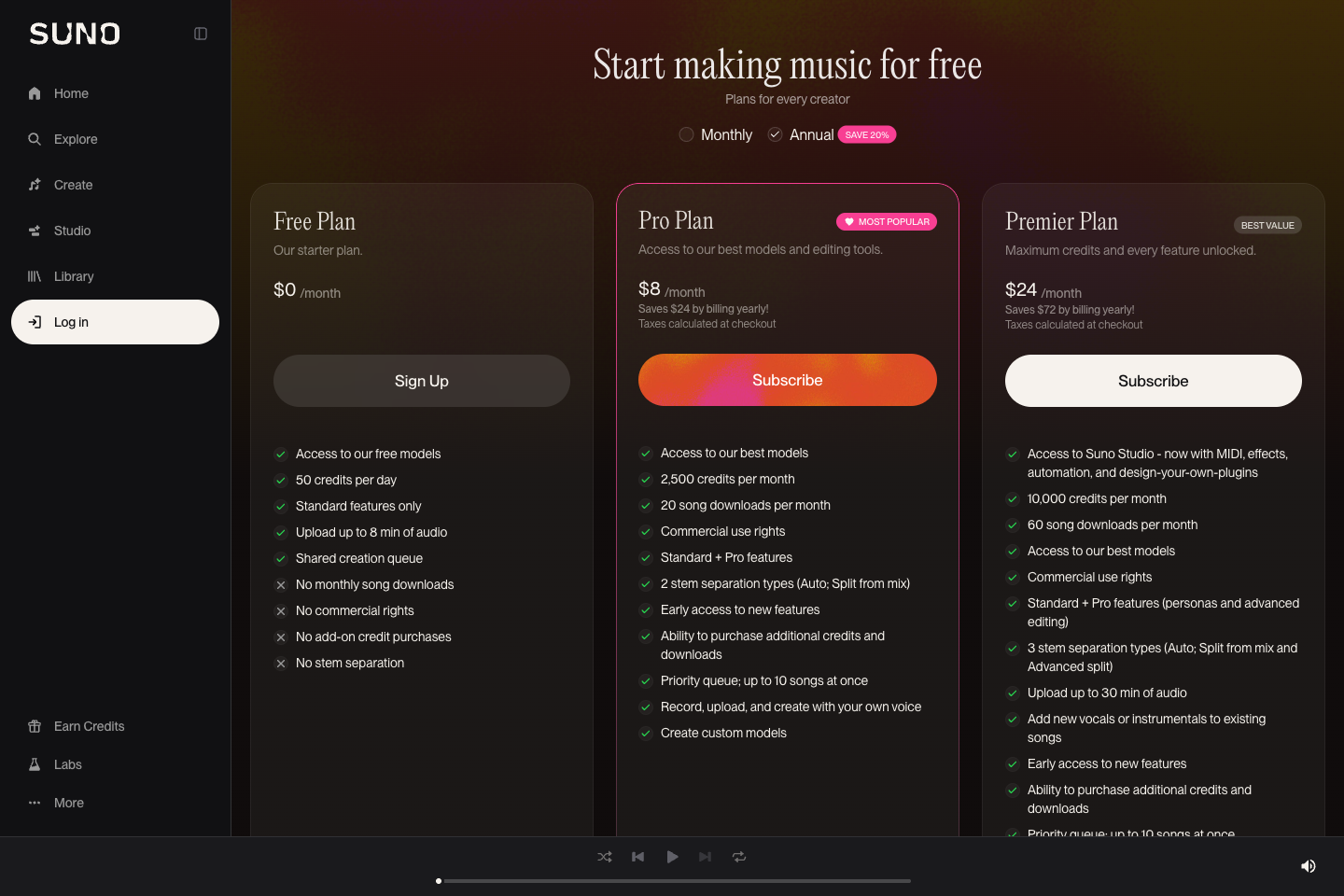Click "Create custom models" feature text
Viewport: 1344px width, 896px height.
723,733
